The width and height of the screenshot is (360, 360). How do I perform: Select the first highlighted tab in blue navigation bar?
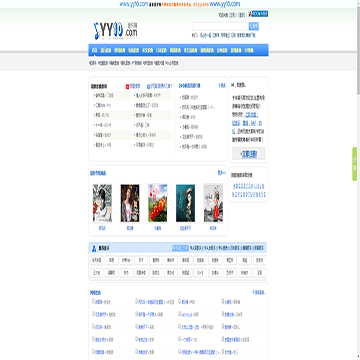95,50
